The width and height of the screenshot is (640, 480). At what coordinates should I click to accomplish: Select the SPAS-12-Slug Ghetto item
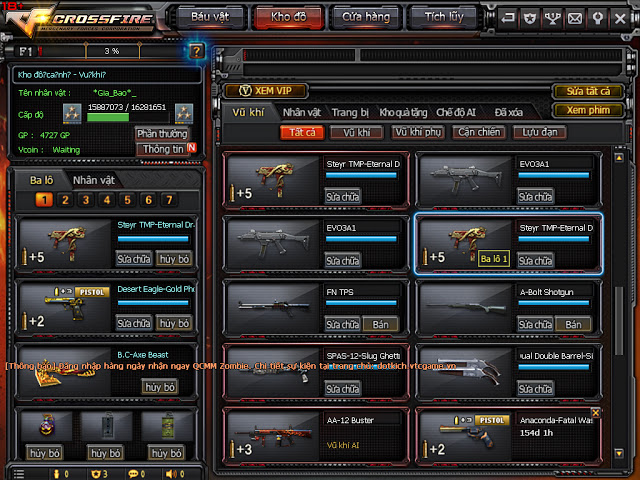[315, 372]
